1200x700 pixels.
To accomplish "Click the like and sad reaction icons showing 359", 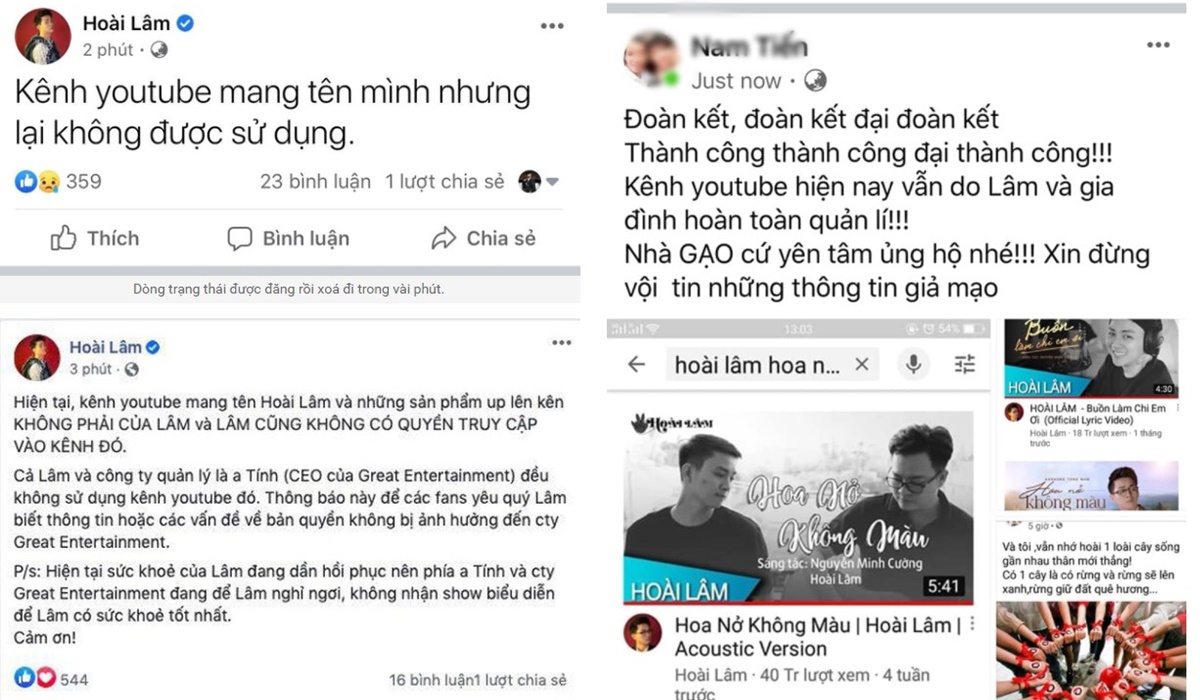I will click(38, 181).
